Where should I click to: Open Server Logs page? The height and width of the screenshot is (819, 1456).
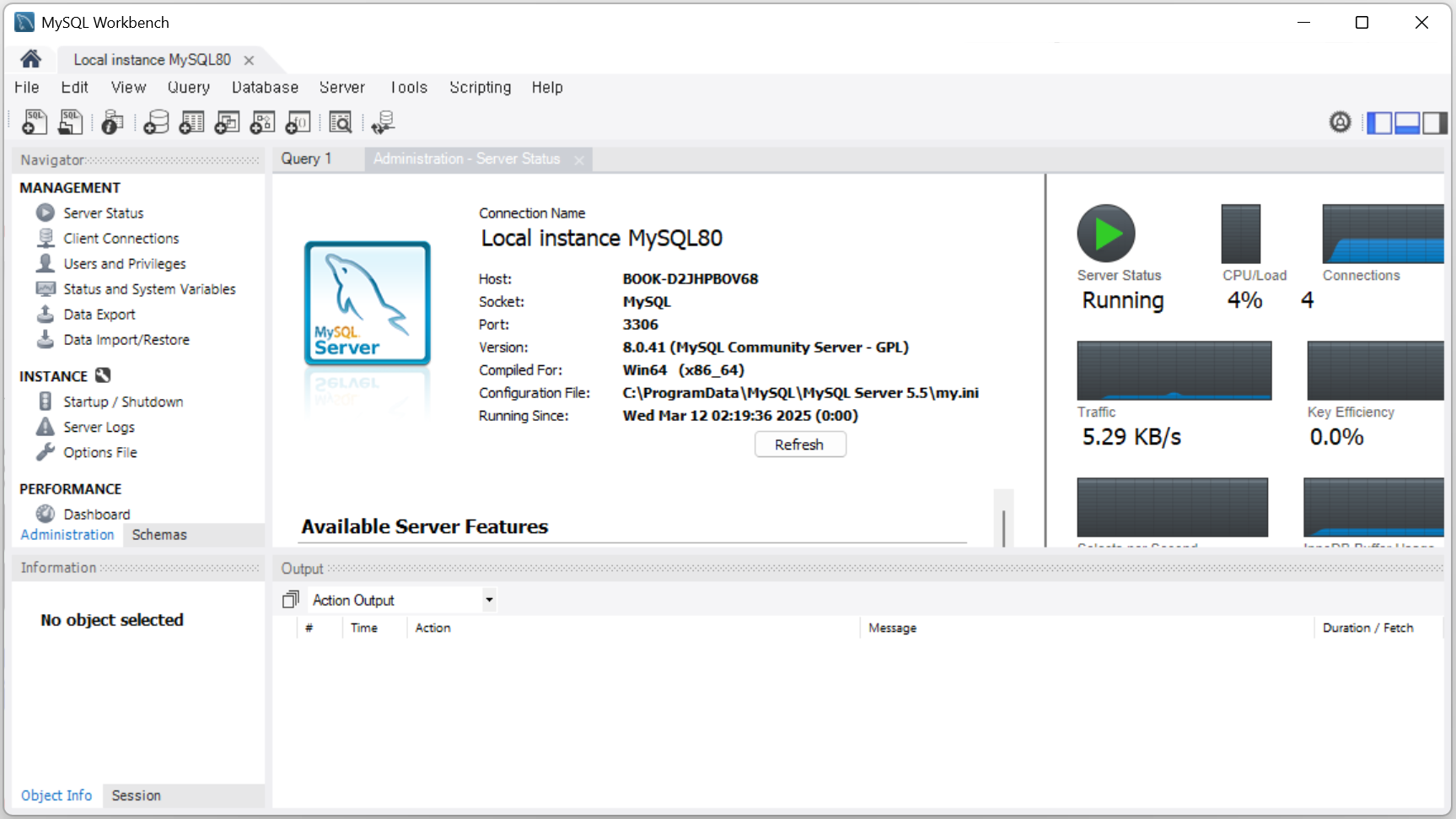click(x=99, y=427)
